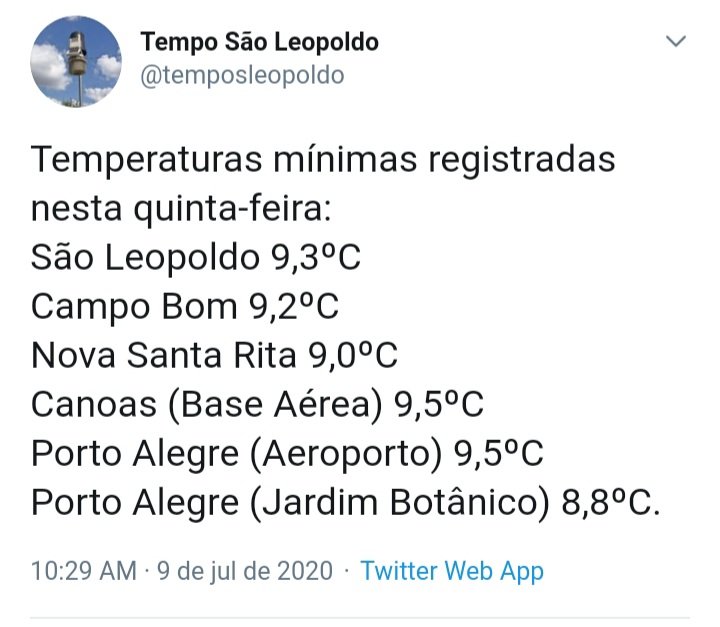Image resolution: width=720 pixels, height=627 pixels.
Task: Click the Campo Bom 9,2°C reading
Action: click(185, 306)
